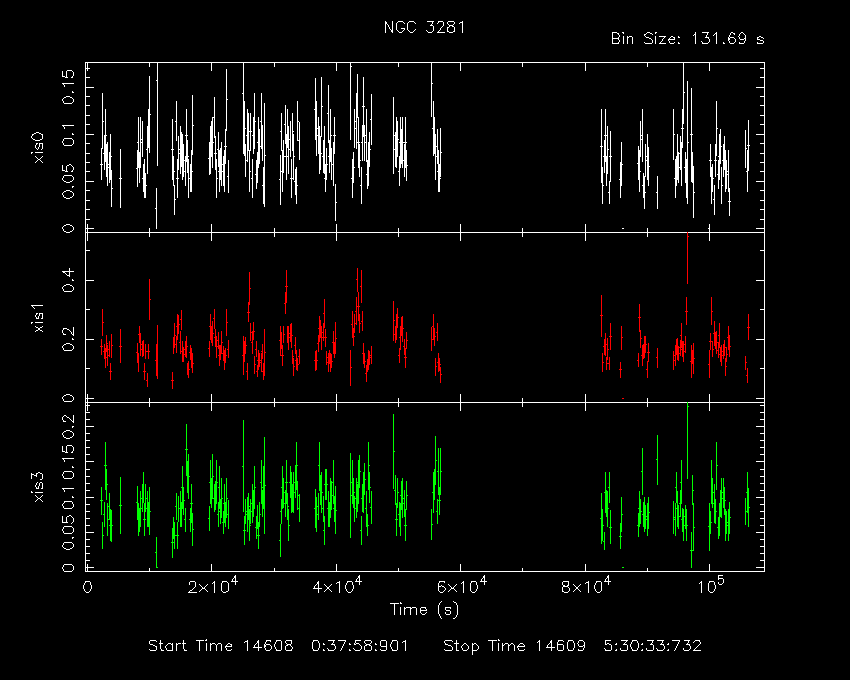Click the 6×10⁴ x-axis tick label
This screenshot has height=680, width=850.
(x=462, y=586)
